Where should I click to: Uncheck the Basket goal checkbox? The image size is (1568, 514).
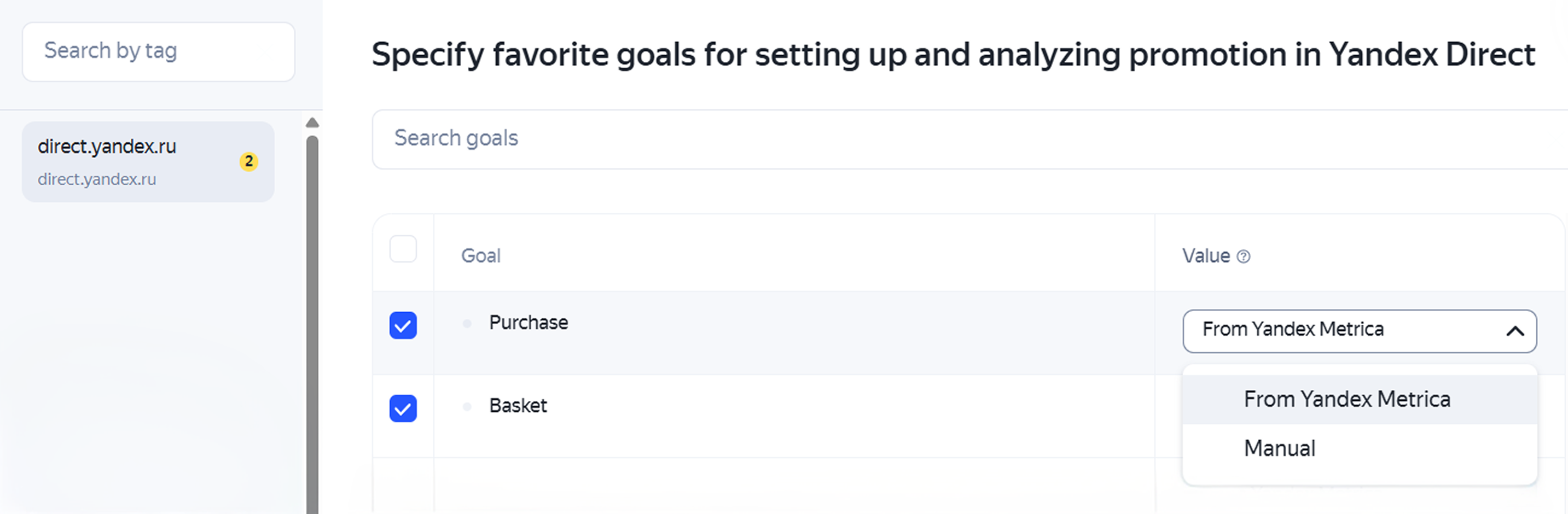pos(403,408)
